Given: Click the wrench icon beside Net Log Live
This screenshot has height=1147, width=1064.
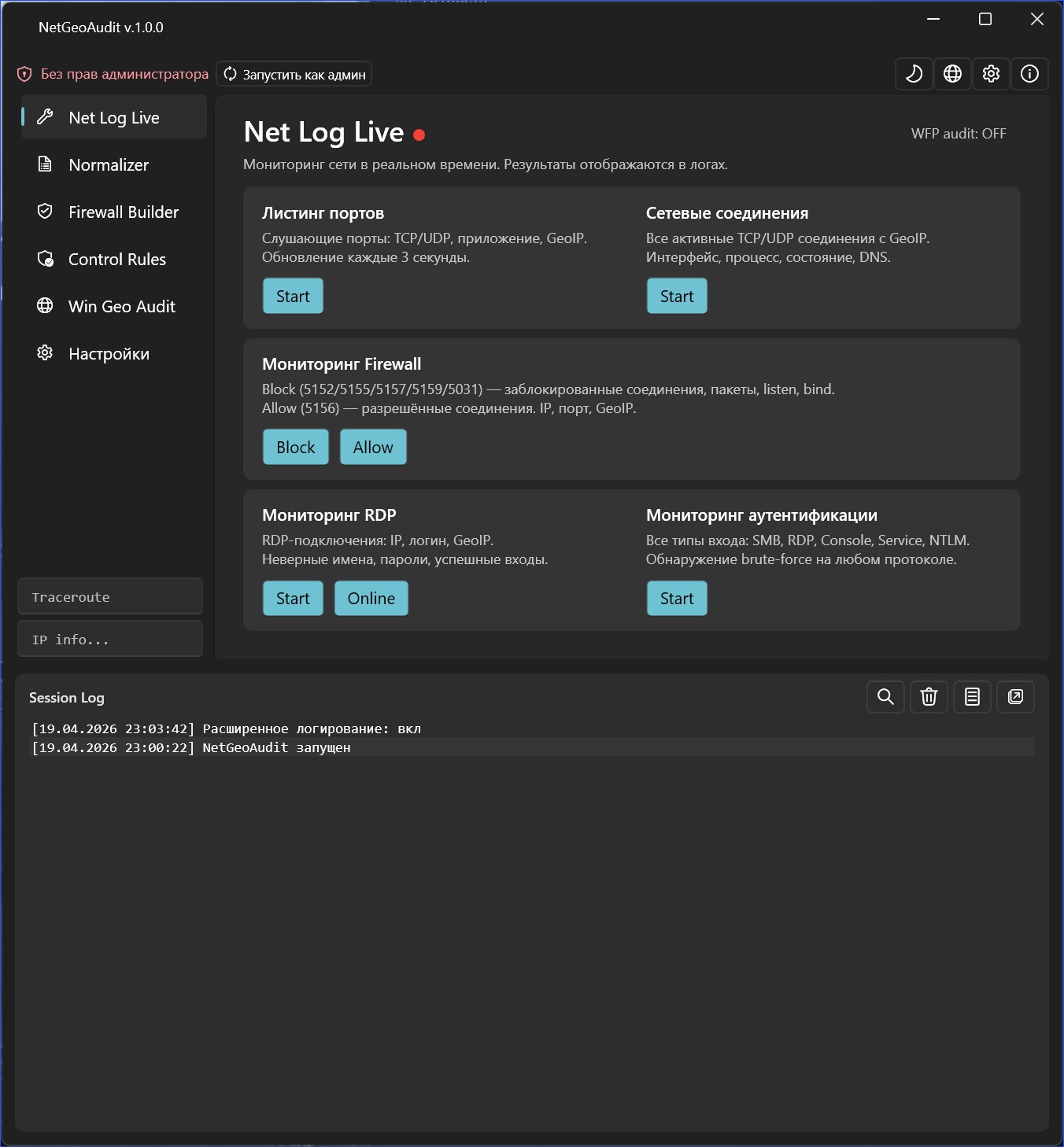Looking at the screenshot, I should tap(45, 117).
